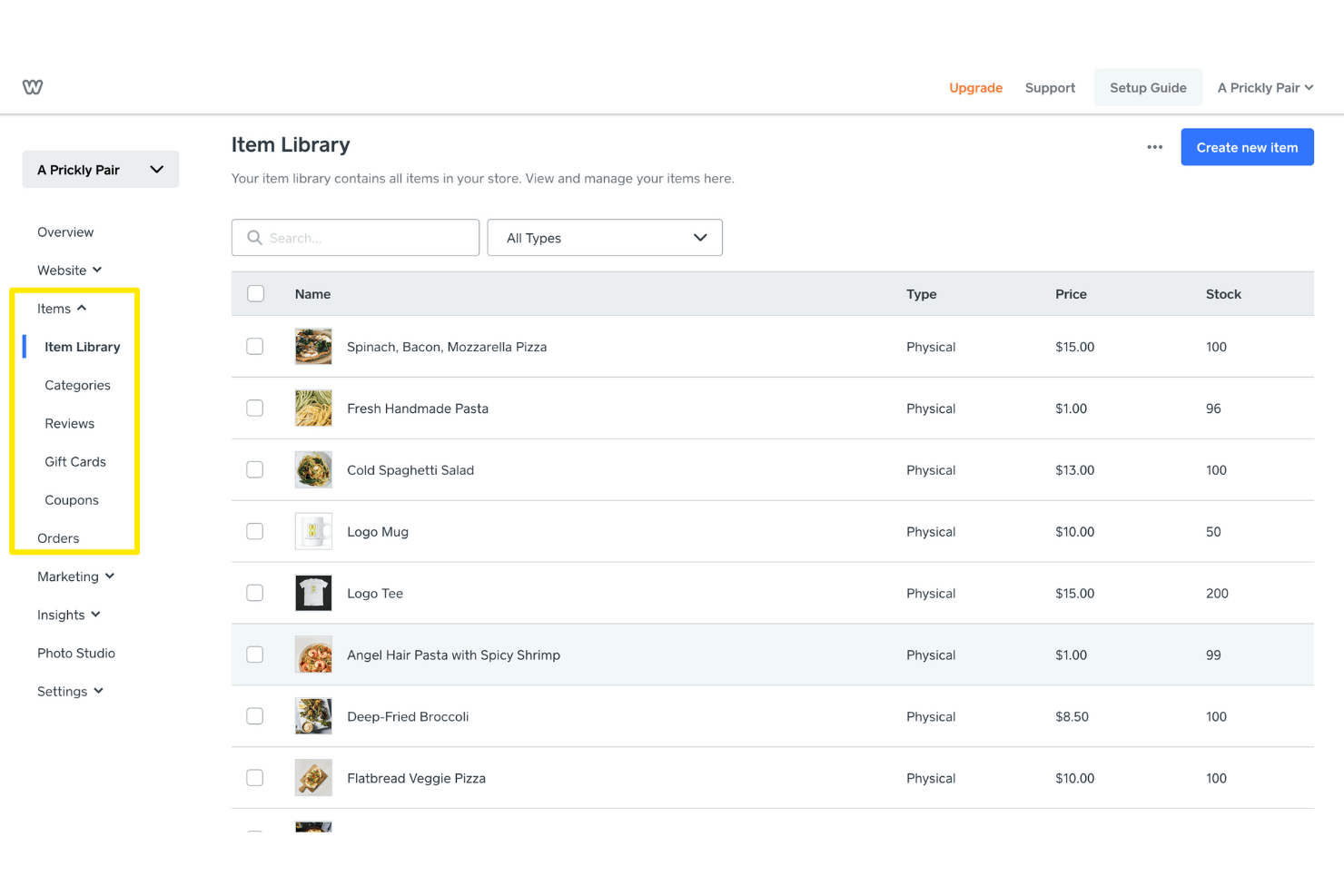Open Cold Spaghetti Salad thumbnail

[313, 470]
